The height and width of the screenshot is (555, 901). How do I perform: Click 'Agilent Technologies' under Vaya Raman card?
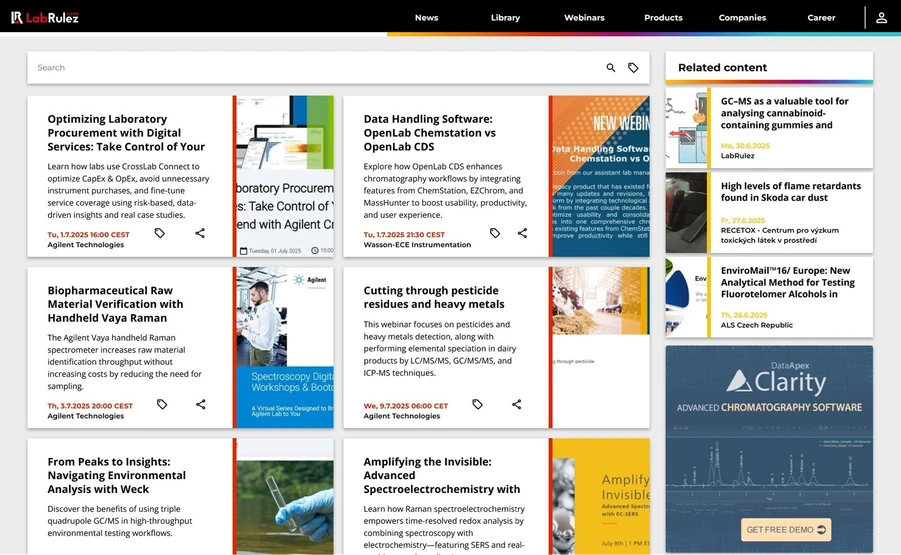click(x=86, y=416)
